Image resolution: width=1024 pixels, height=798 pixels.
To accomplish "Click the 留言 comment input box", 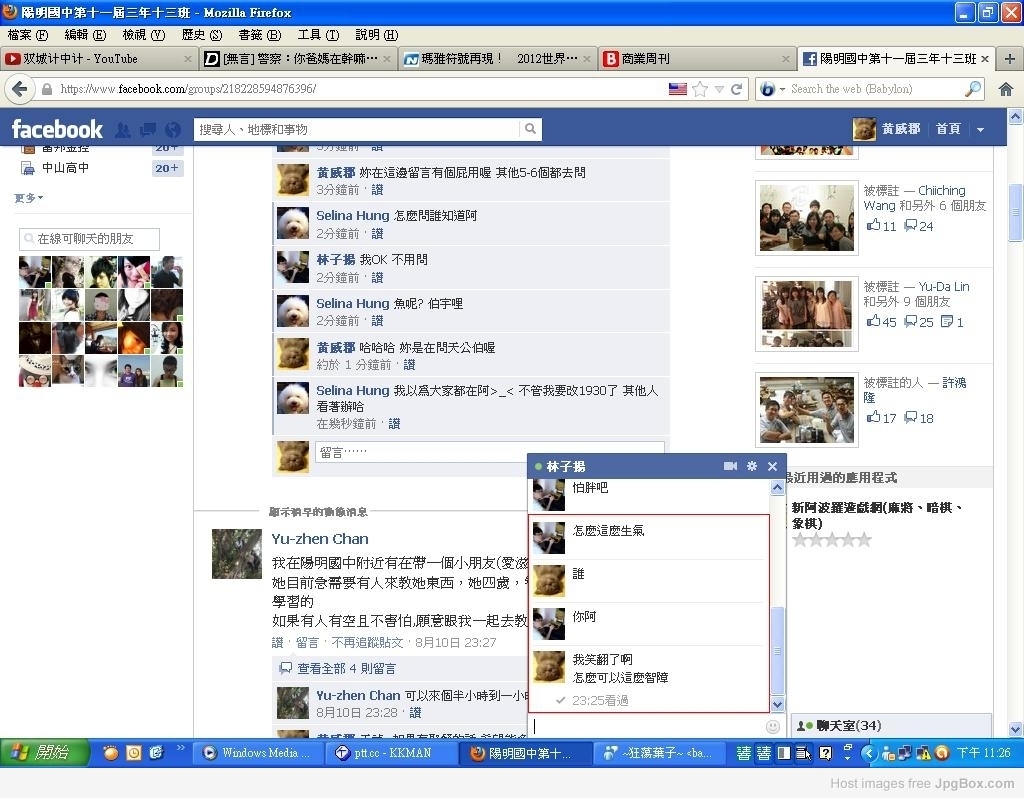I will pyautogui.click(x=489, y=453).
